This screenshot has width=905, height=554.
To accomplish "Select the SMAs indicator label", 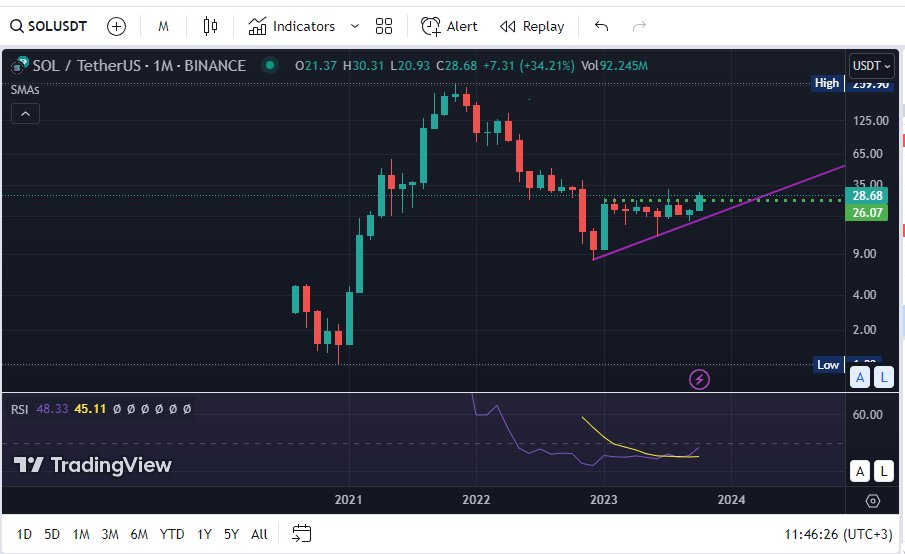I will click(x=25, y=90).
